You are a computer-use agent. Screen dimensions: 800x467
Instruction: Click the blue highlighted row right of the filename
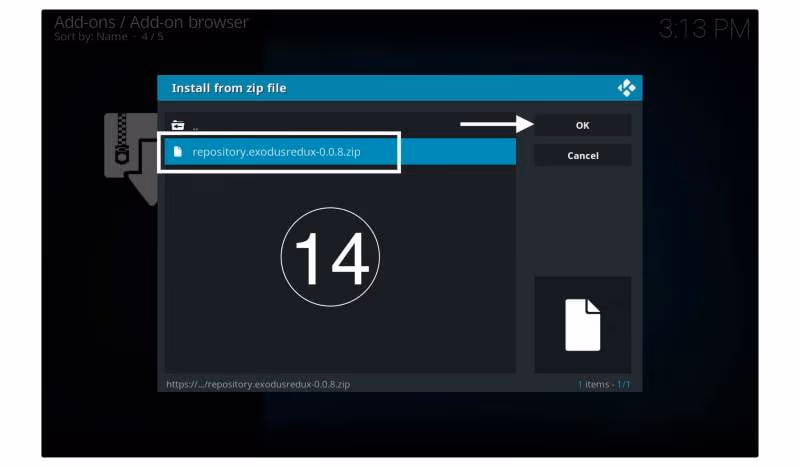tap(458, 152)
